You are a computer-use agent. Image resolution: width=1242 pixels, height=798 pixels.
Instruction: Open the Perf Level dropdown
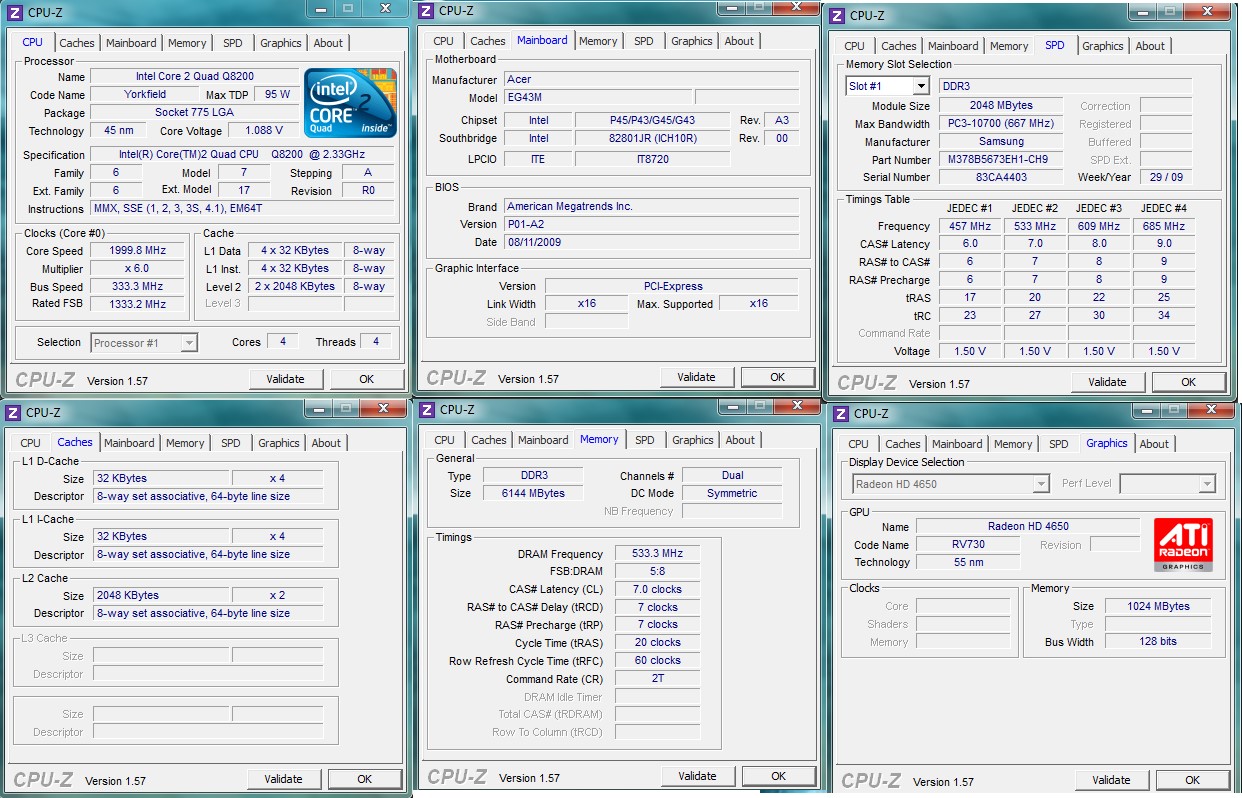[x=1207, y=484]
